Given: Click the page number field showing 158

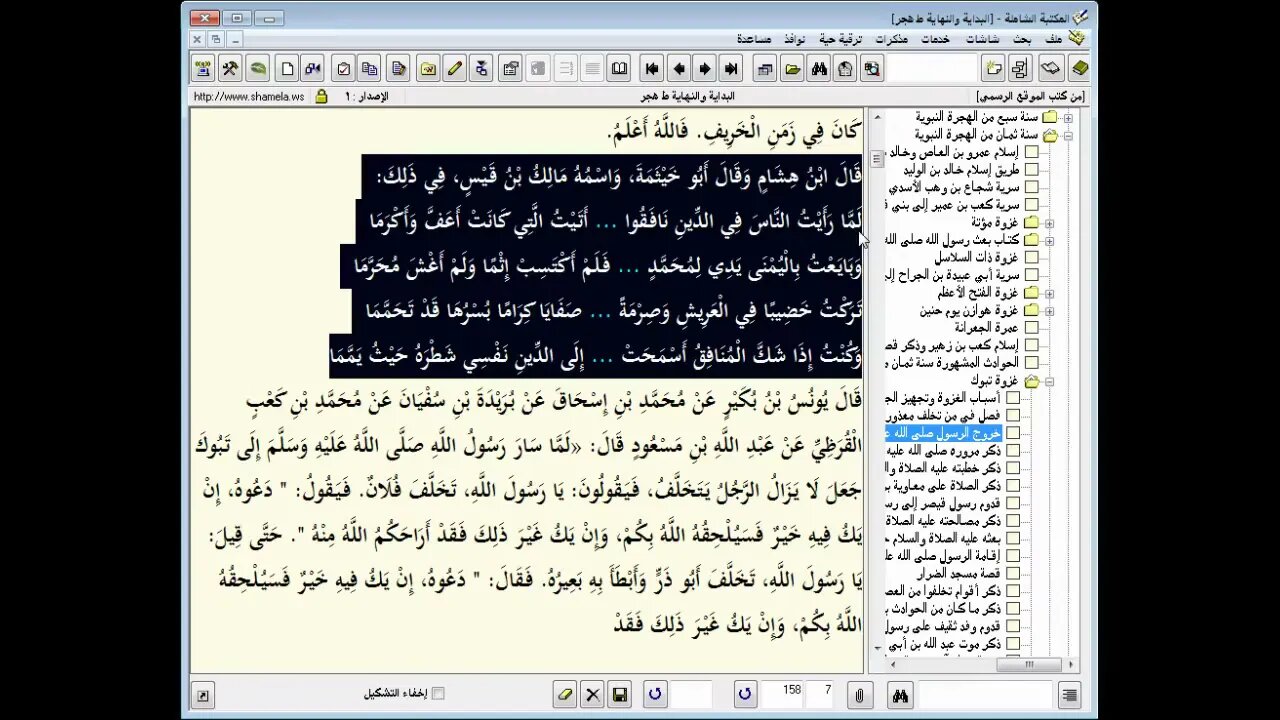Looking at the screenshot, I should pyautogui.click(x=781, y=694).
